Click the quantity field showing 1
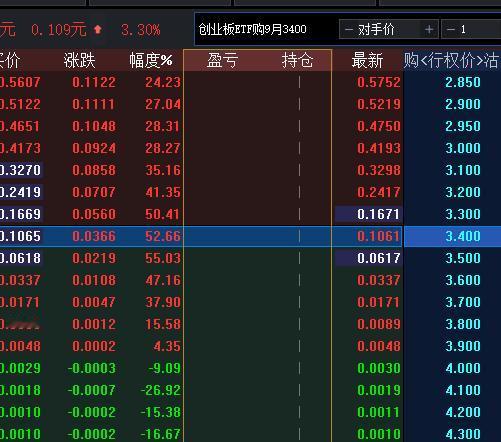 [471, 29]
